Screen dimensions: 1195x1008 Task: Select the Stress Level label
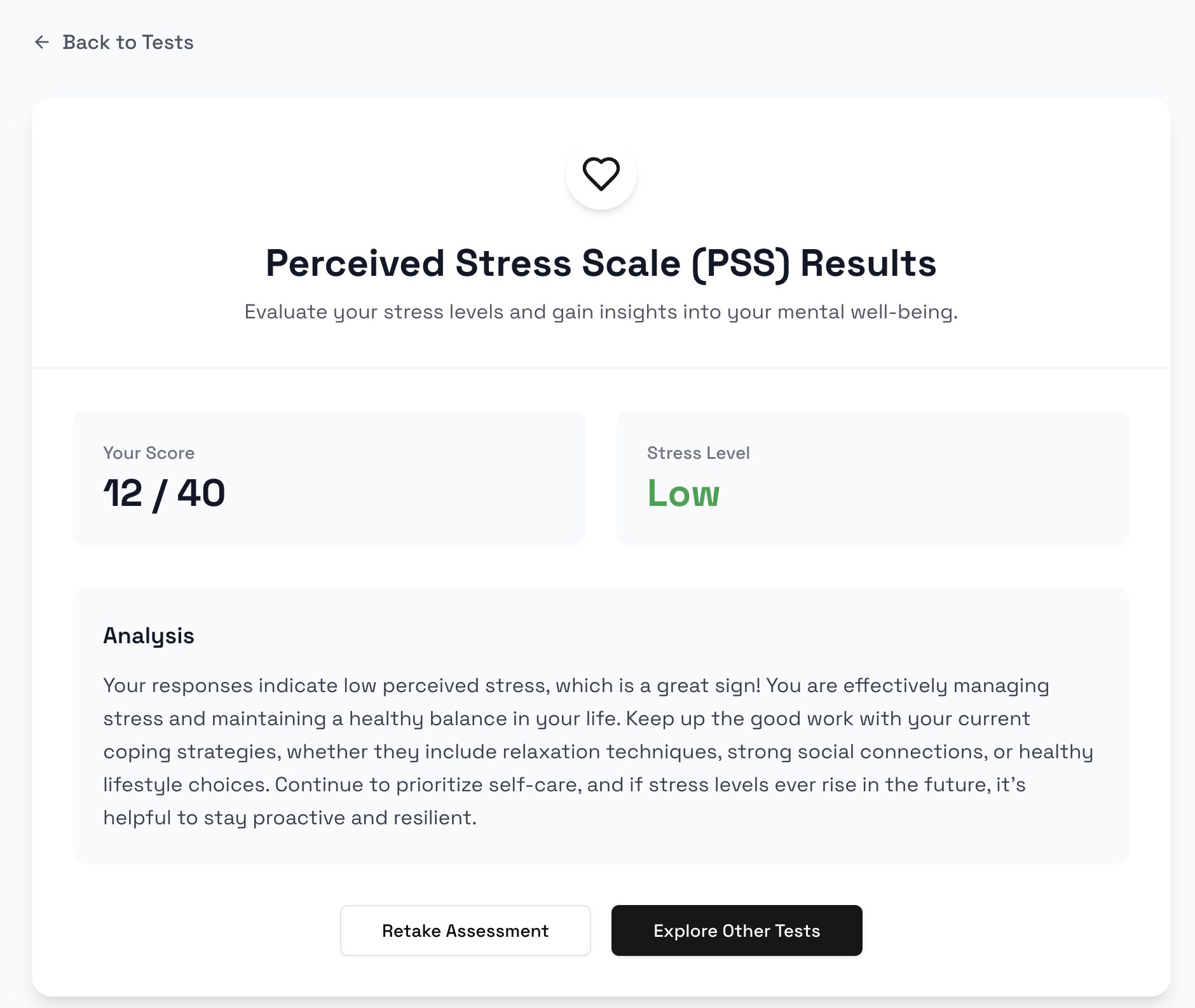point(698,453)
